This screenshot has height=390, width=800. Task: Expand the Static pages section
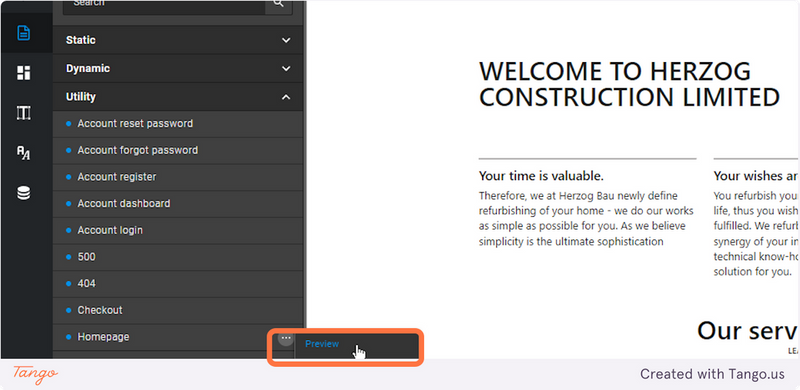[178, 40]
